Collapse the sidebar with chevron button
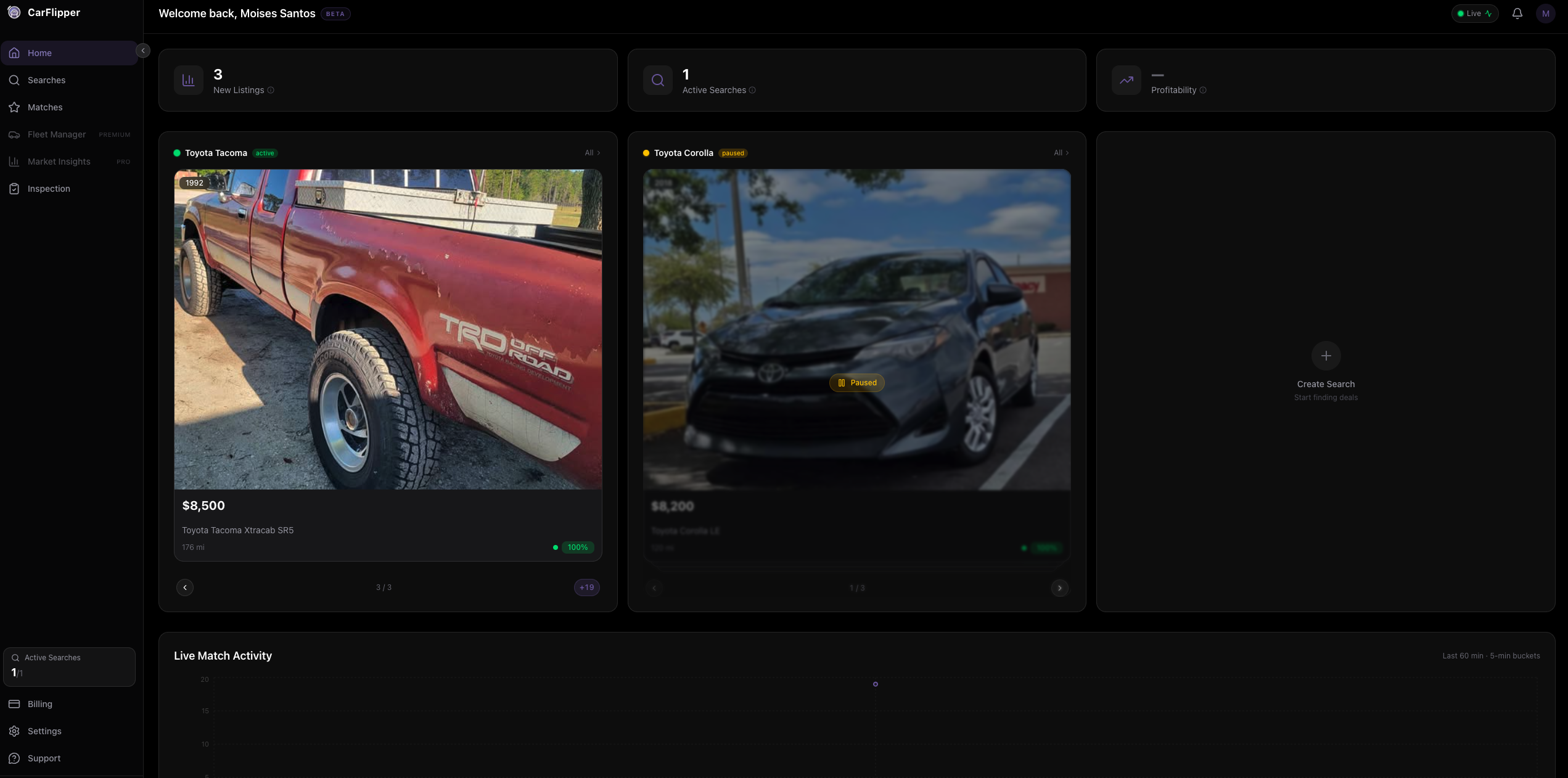The height and width of the screenshot is (778, 1568). point(142,51)
